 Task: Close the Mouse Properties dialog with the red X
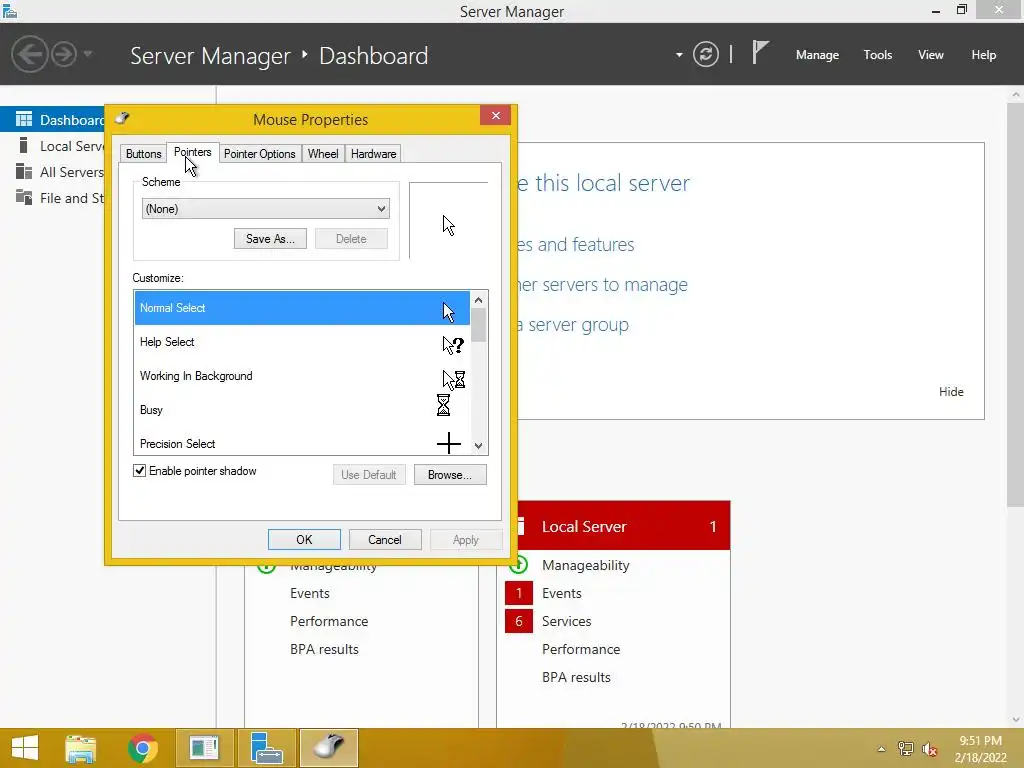click(496, 116)
